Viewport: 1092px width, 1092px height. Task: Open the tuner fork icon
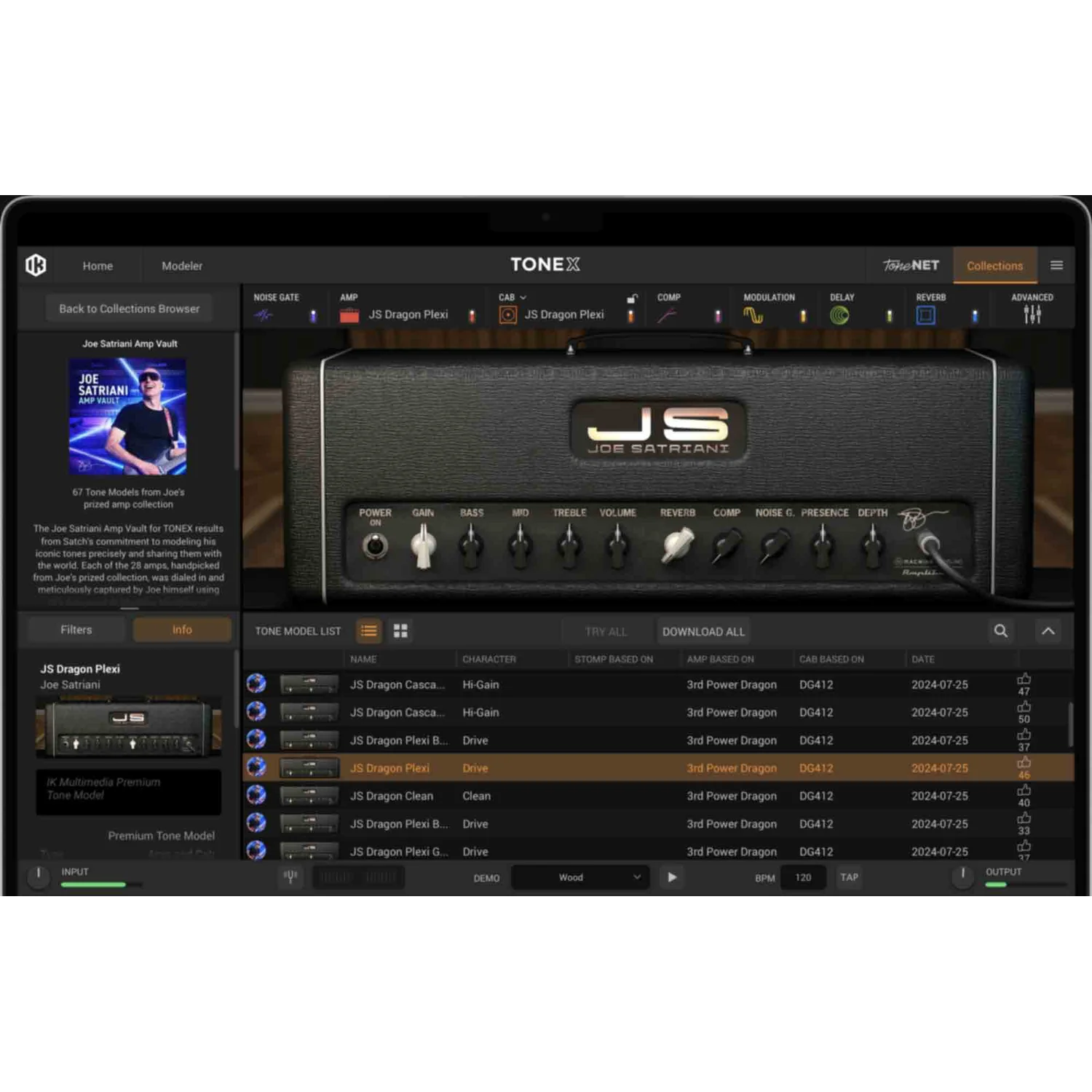click(290, 877)
